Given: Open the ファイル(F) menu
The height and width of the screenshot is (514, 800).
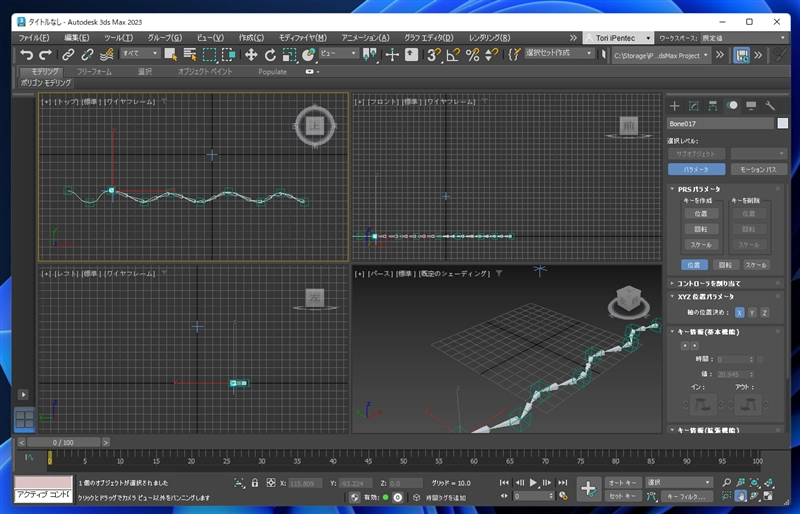Looking at the screenshot, I should pos(34,38).
